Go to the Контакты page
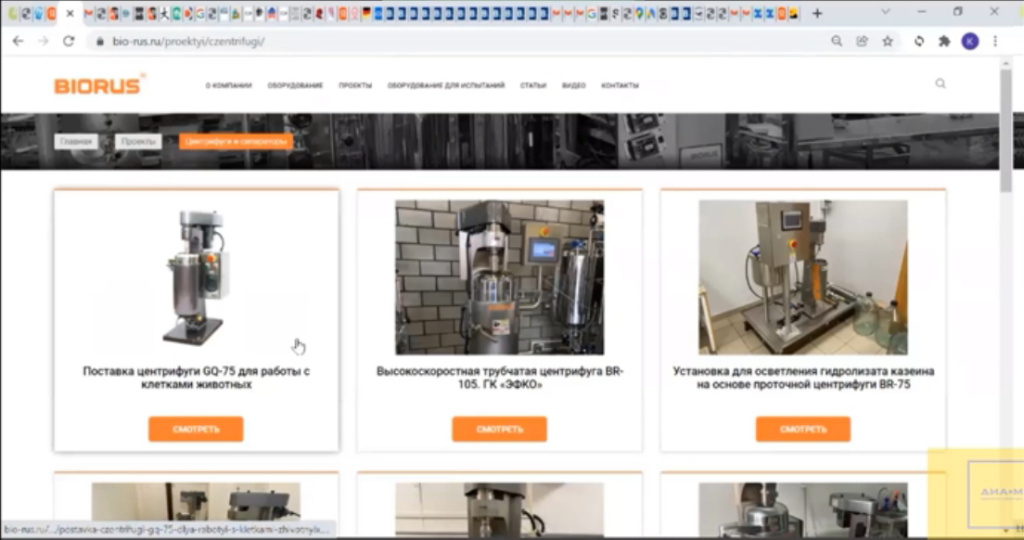 620,86
